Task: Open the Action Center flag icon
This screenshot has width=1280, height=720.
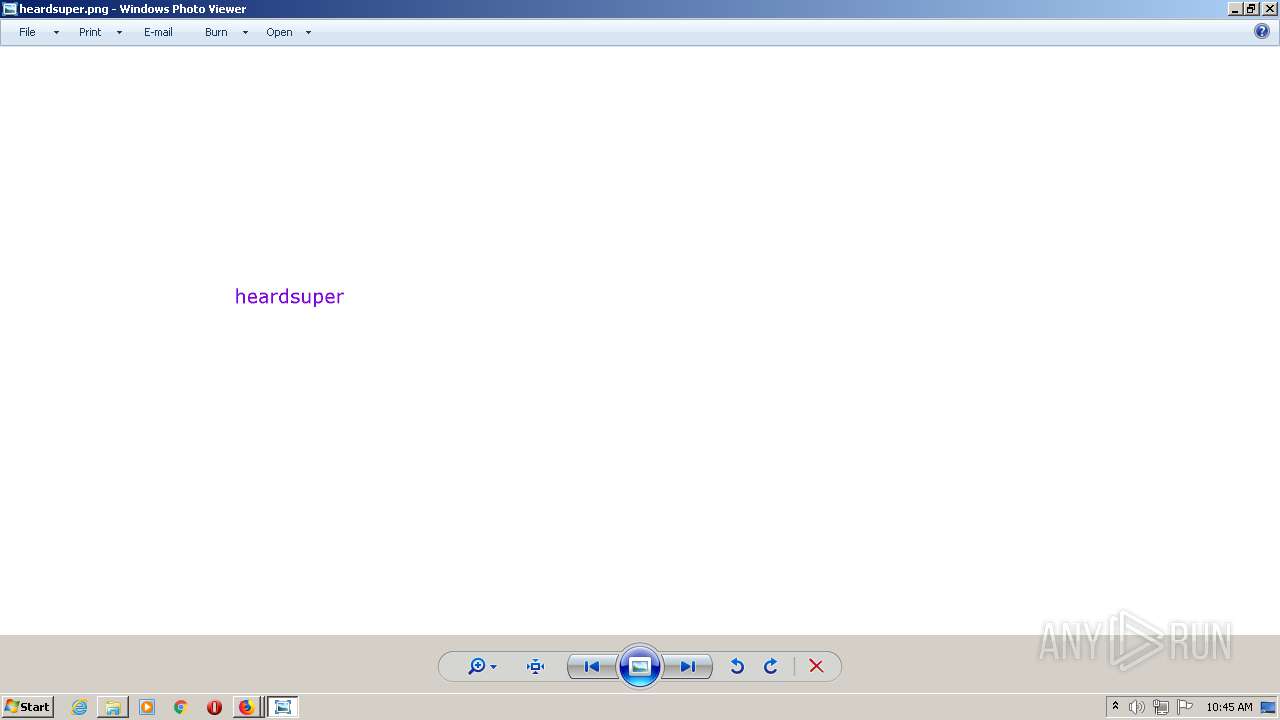Action: 1185,707
